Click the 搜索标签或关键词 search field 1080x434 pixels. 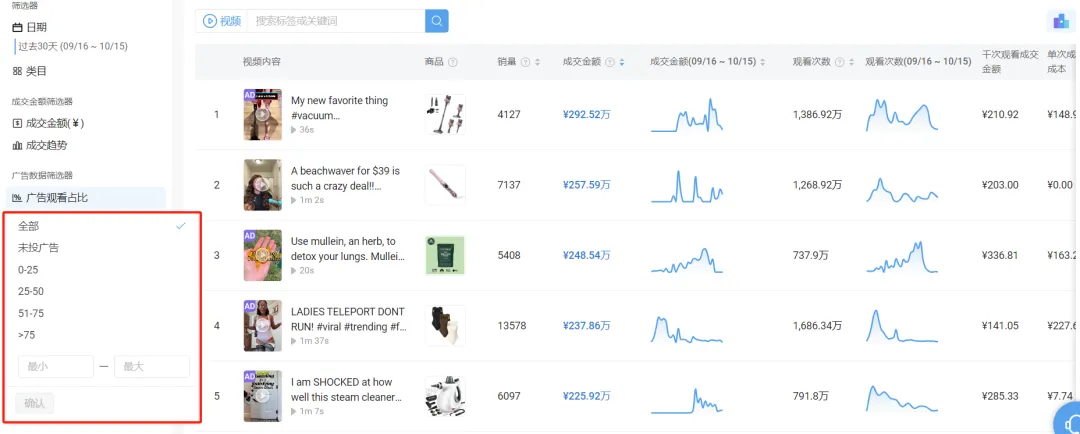[335, 21]
